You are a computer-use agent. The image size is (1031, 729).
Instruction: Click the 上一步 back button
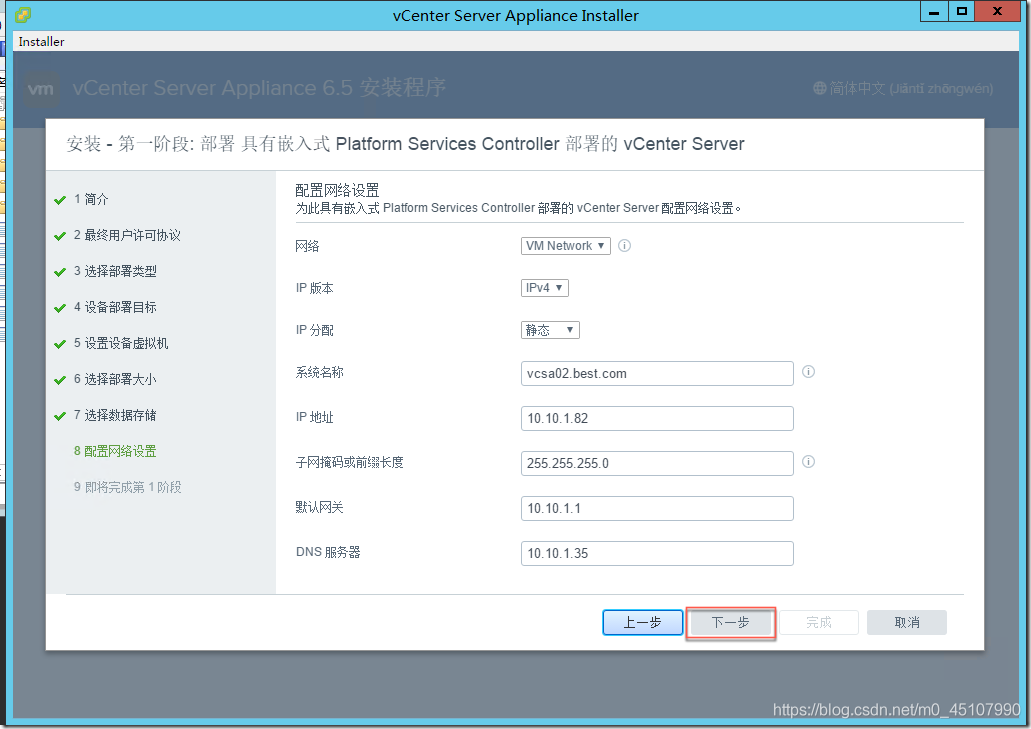[x=642, y=623]
